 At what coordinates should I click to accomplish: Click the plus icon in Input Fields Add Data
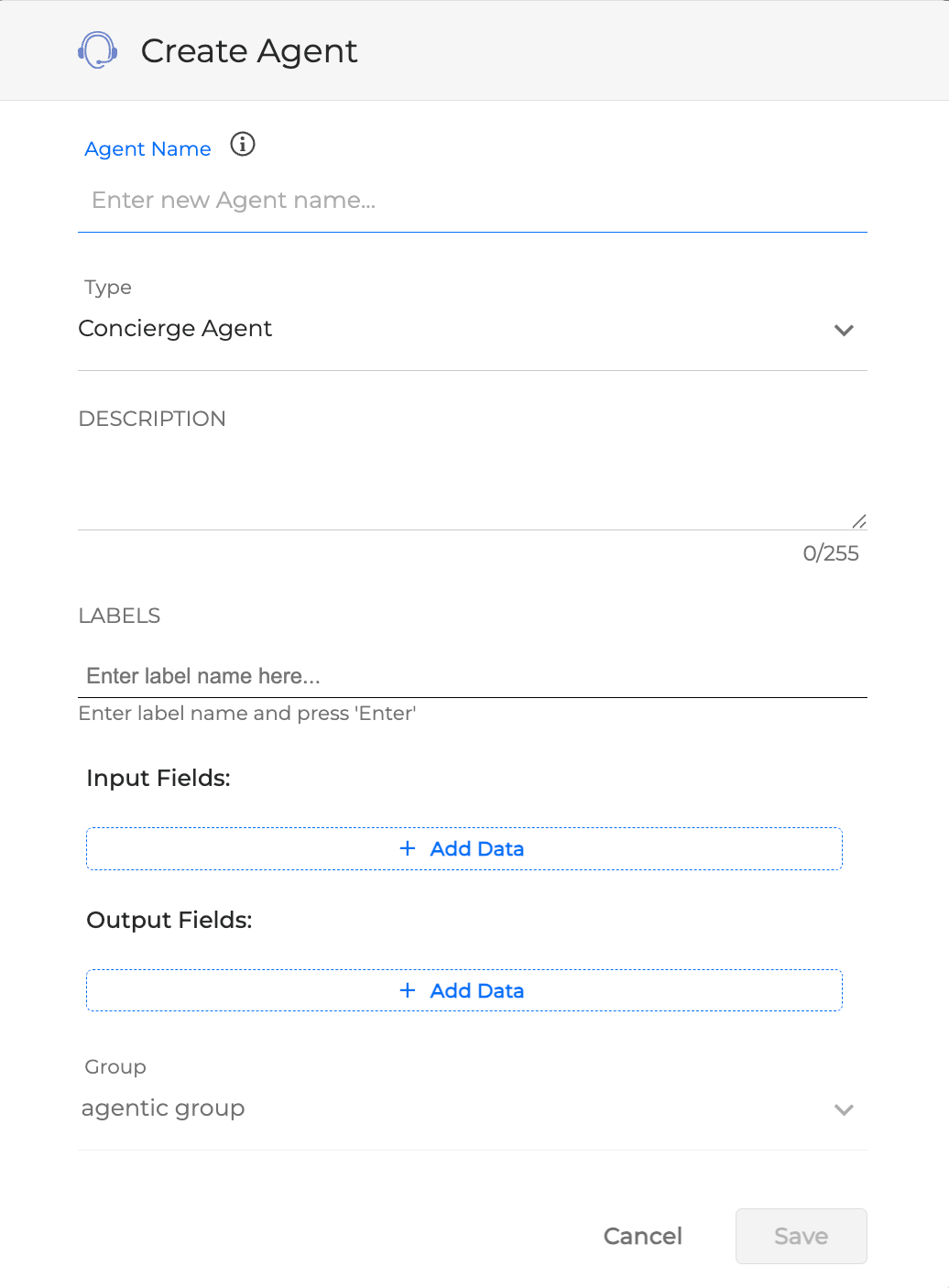pyautogui.click(x=407, y=848)
